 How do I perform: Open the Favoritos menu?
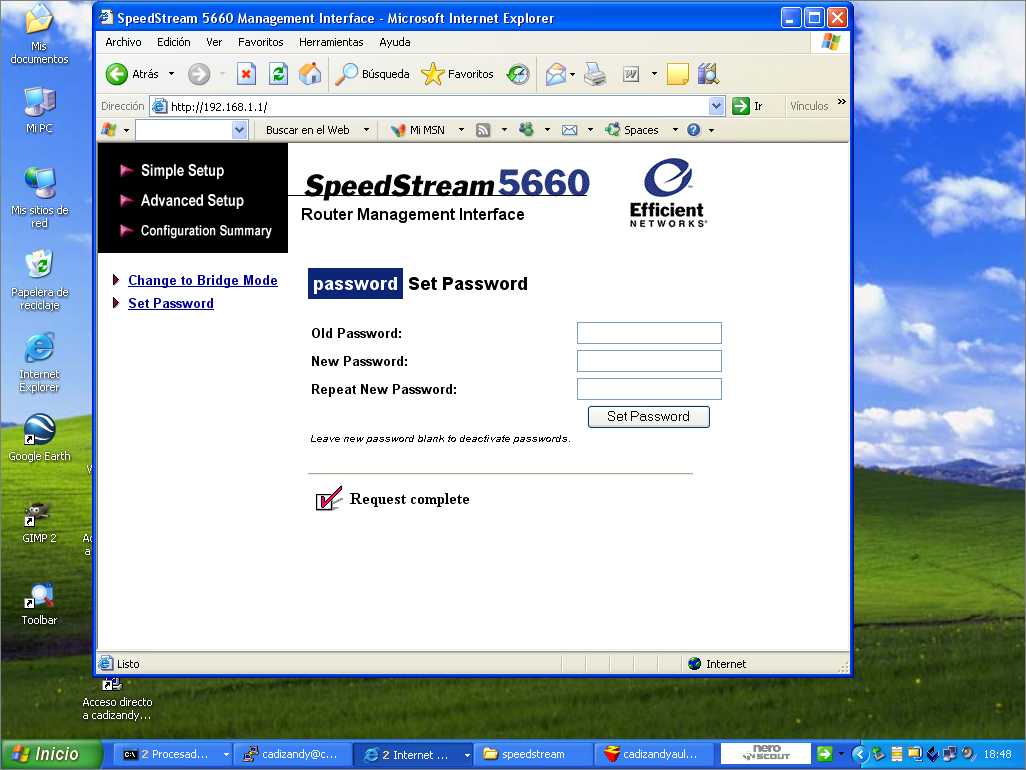click(x=260, y=42)
